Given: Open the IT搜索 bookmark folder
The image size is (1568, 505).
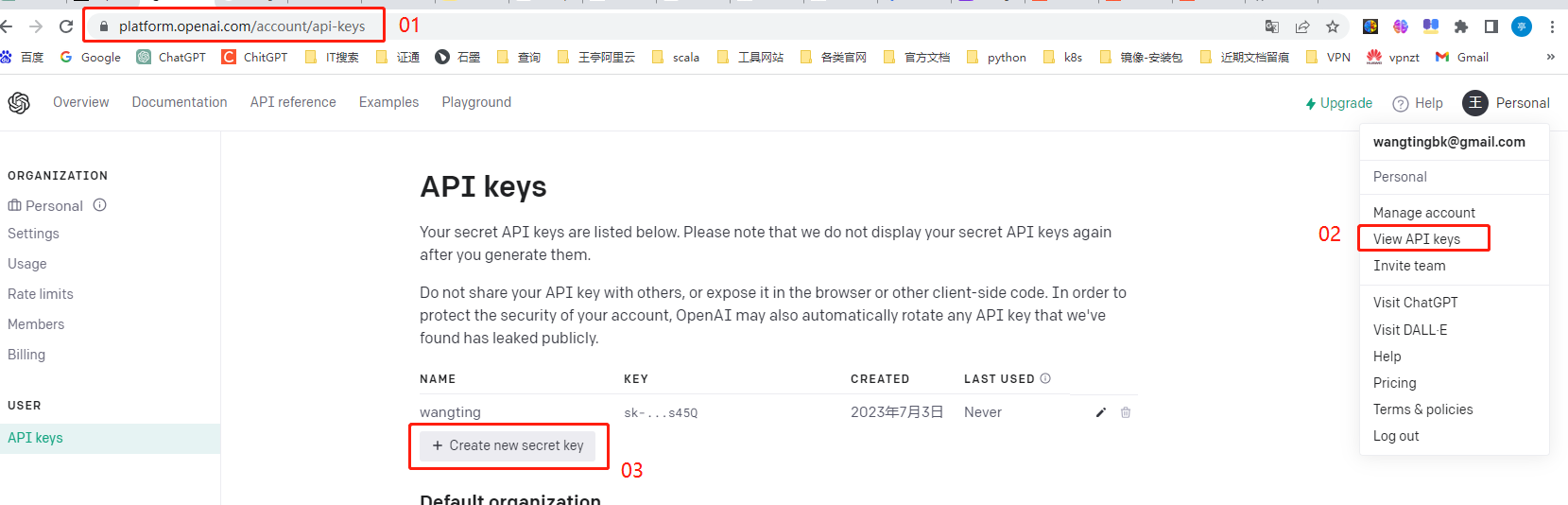Looking at the screenshot, I should pos(332,57).
